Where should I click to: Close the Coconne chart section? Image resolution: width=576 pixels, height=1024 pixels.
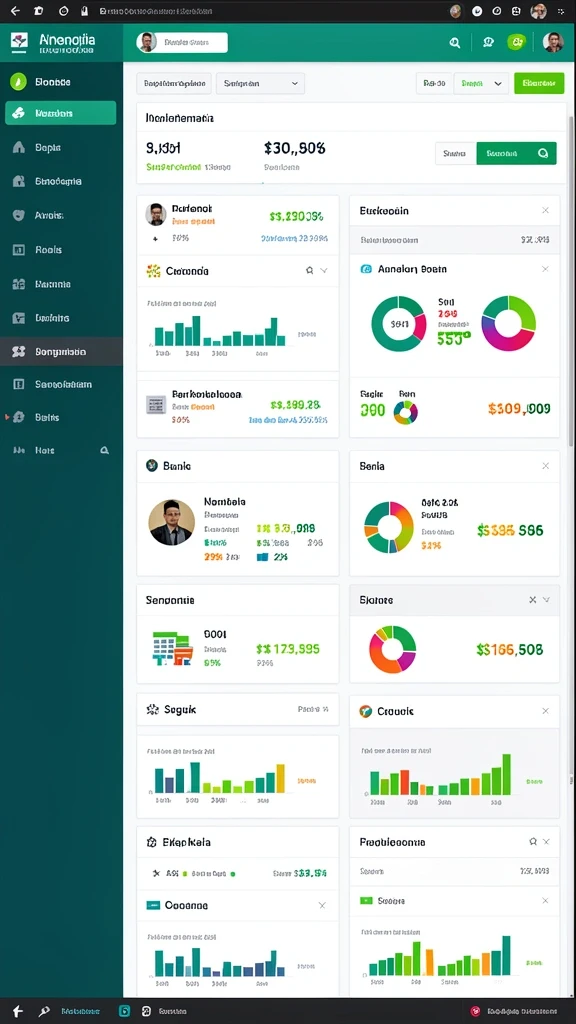(x=322, y=905)
